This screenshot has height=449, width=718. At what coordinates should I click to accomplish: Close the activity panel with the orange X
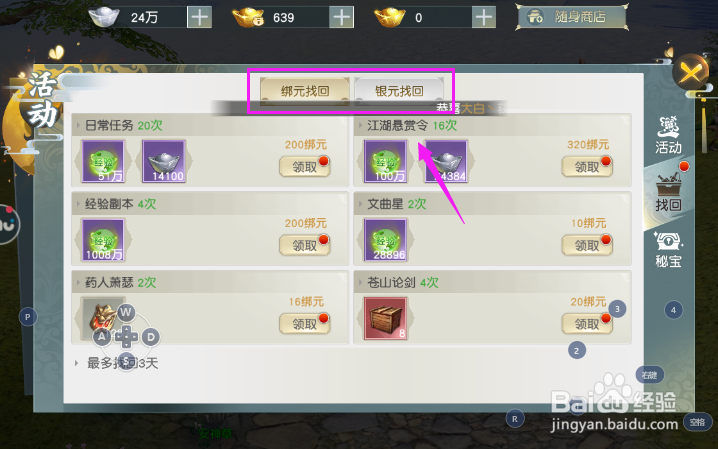point(691,72)
